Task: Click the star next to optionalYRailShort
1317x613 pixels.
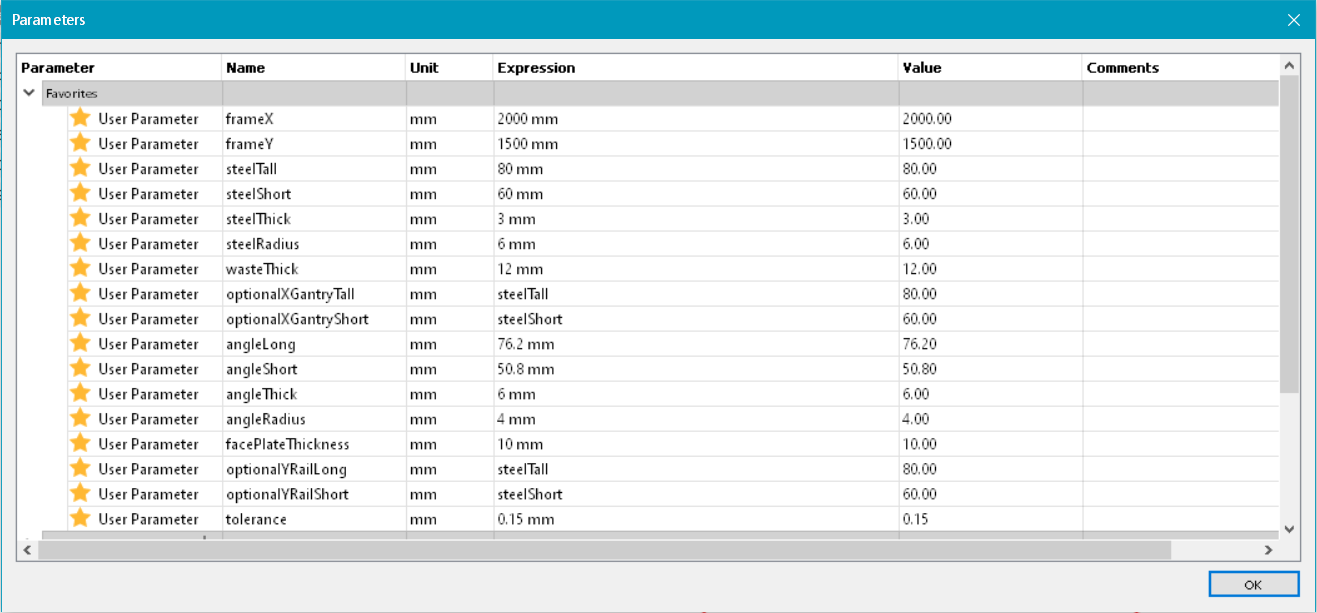Action: pyautogui.click(x=81, y=493)
